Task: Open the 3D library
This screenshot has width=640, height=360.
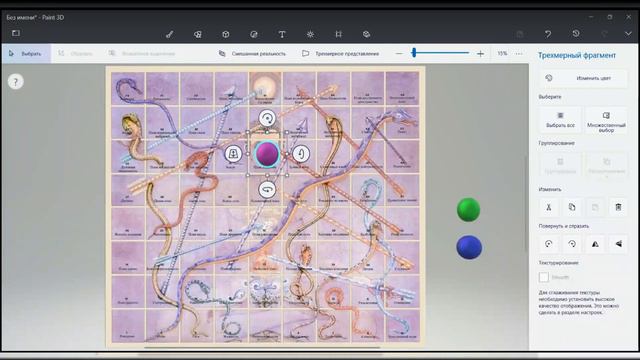Action: coord(367,35)
